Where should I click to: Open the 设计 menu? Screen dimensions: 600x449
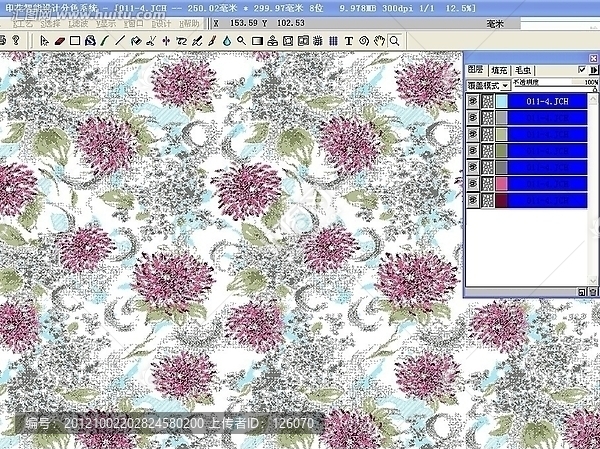click(161, 24)
